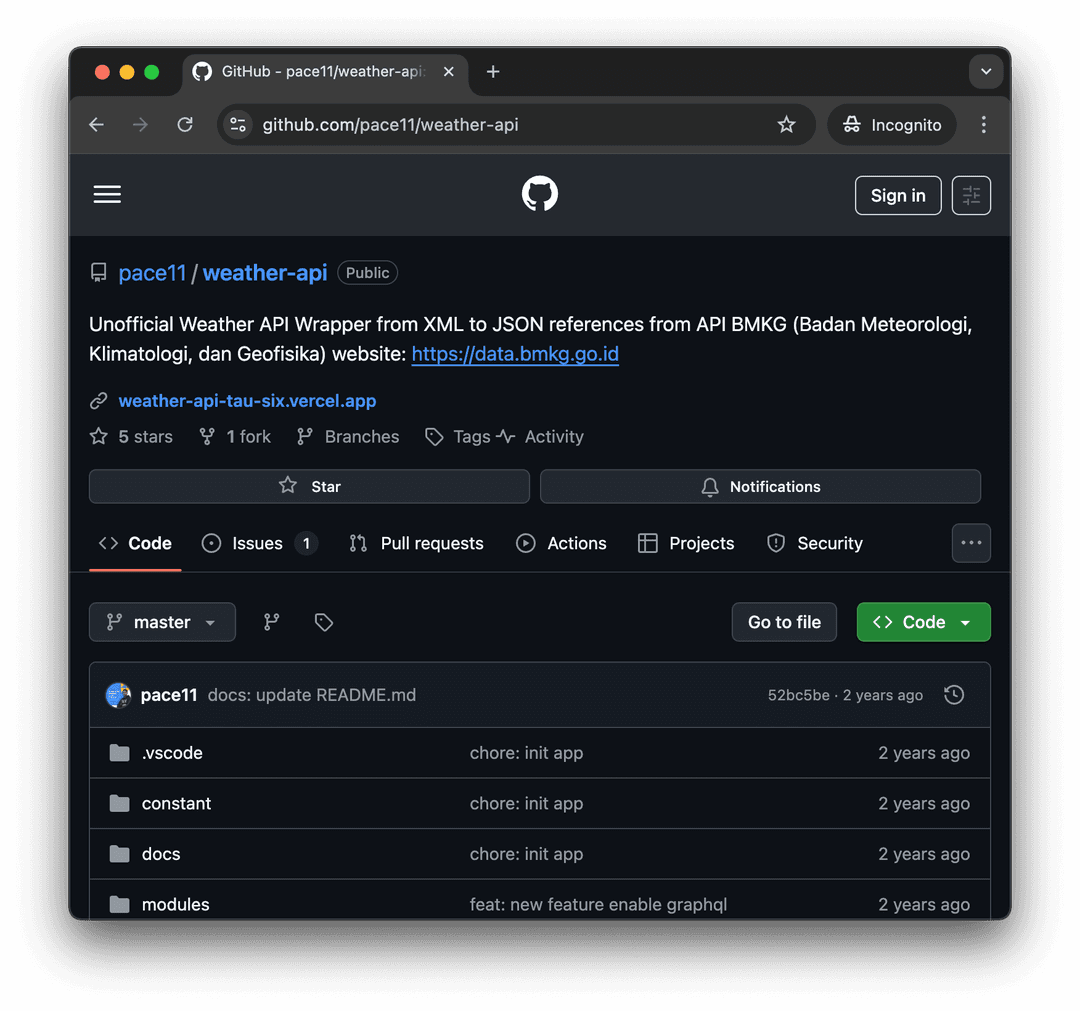The width and height of the screenshot is (1080, 1011).
Task: Click Go to file button
Action: pyautogui.click(x=784, y=622)
